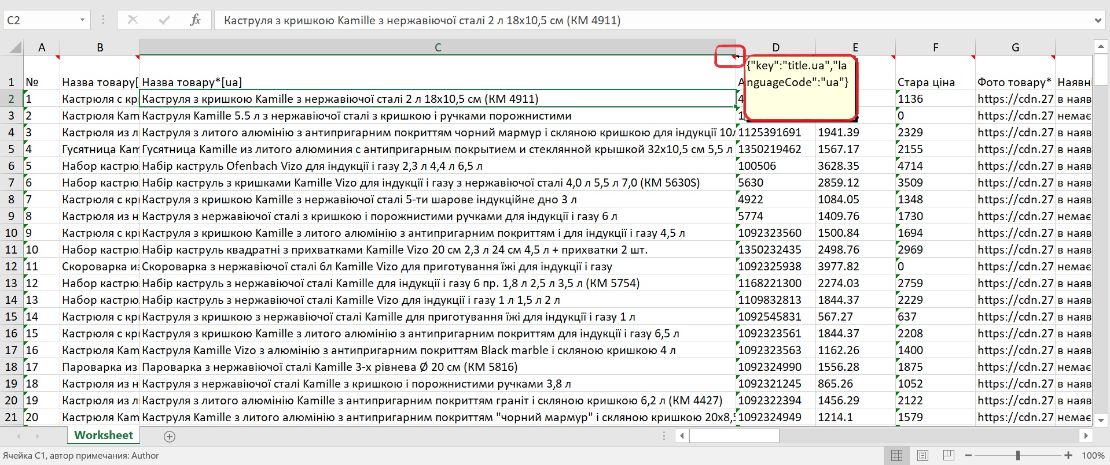Image resolution: width=1110 pixels, height=465 pixels.
Task: Click the Enter checkmark icon in formula bar
Action: (x=164, y=21)
